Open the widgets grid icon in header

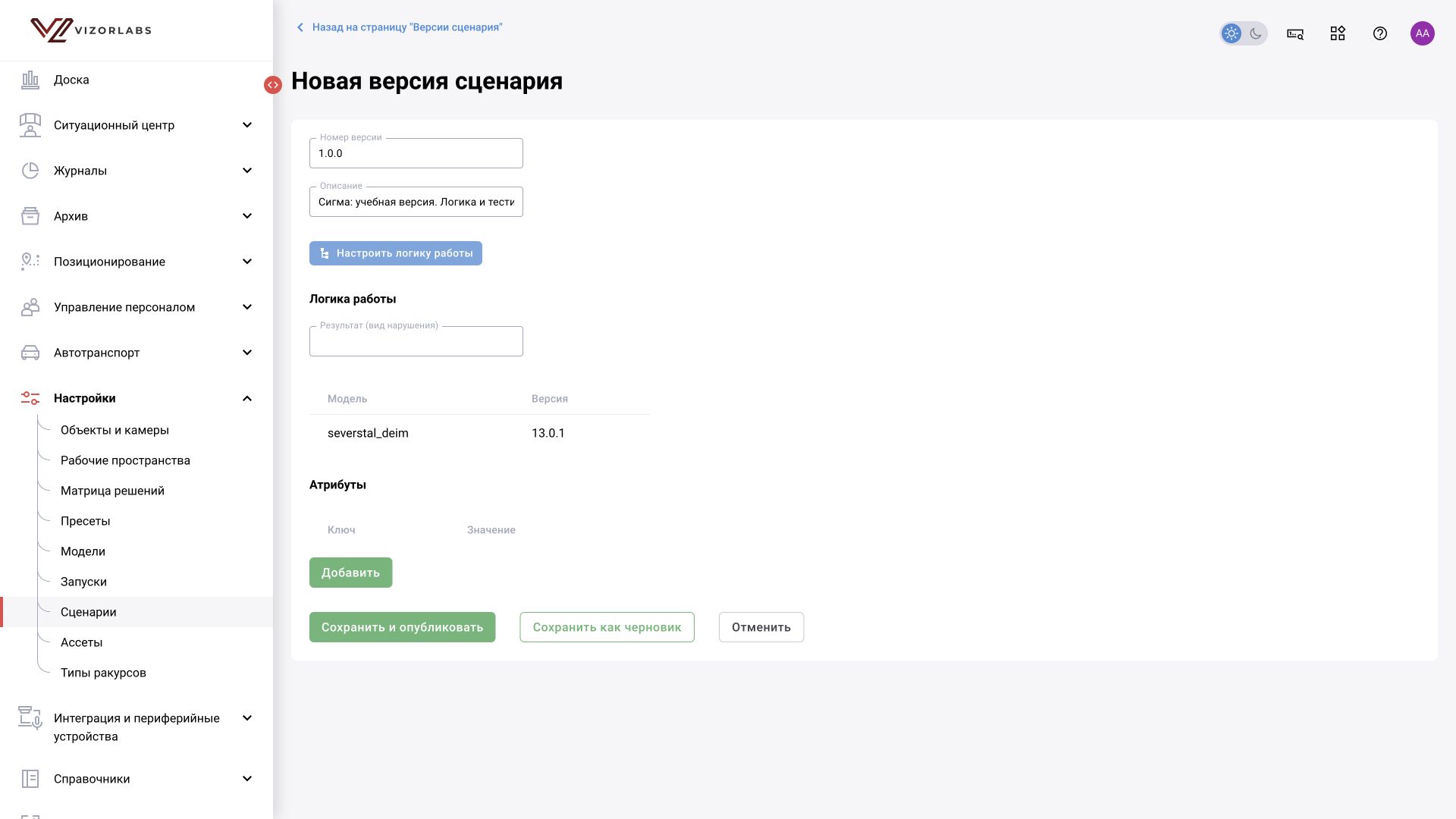pyautogui.click(x=1338, y=33)
